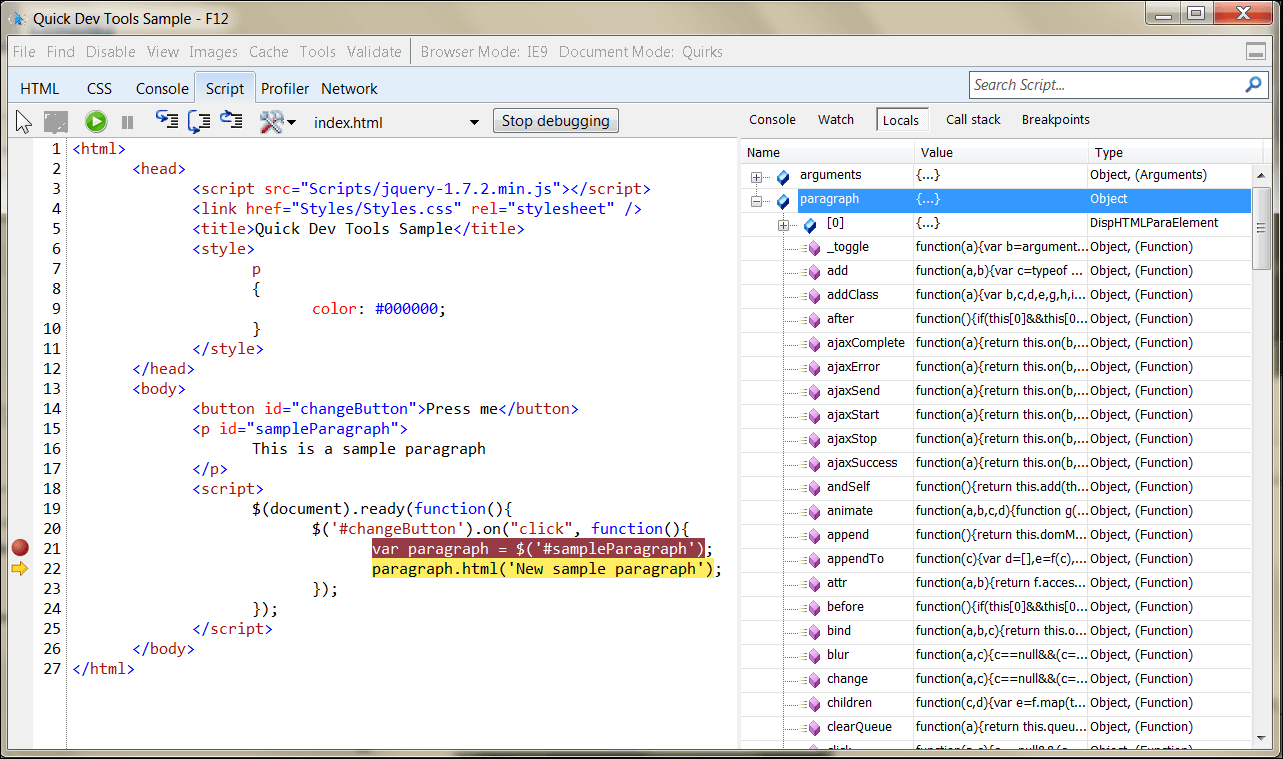Screen dimensions: 1283x759
Task: Click the green Continue play button
Action: coord(96,122)
